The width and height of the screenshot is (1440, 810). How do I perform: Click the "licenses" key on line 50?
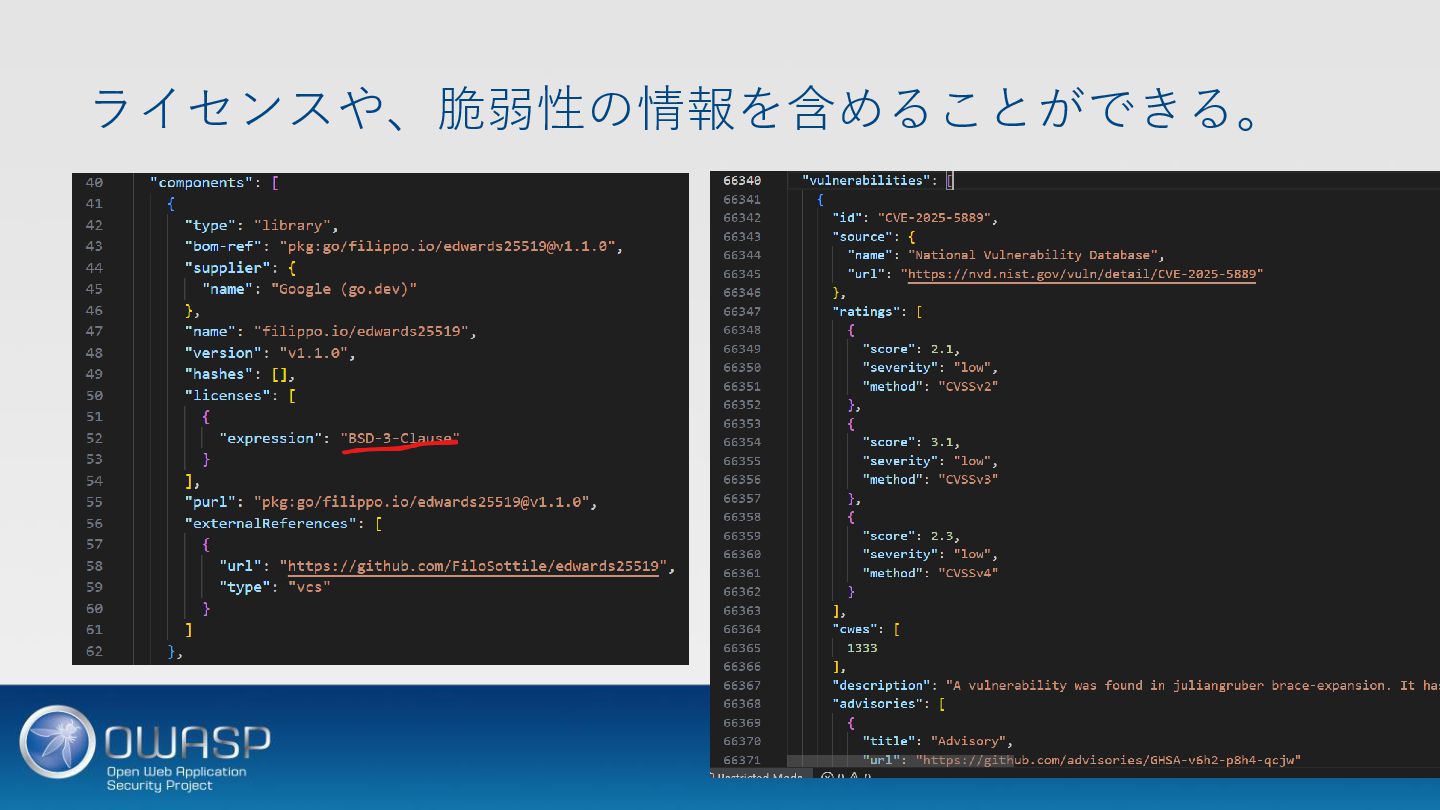pyautogui.click(x=228, y=395)
